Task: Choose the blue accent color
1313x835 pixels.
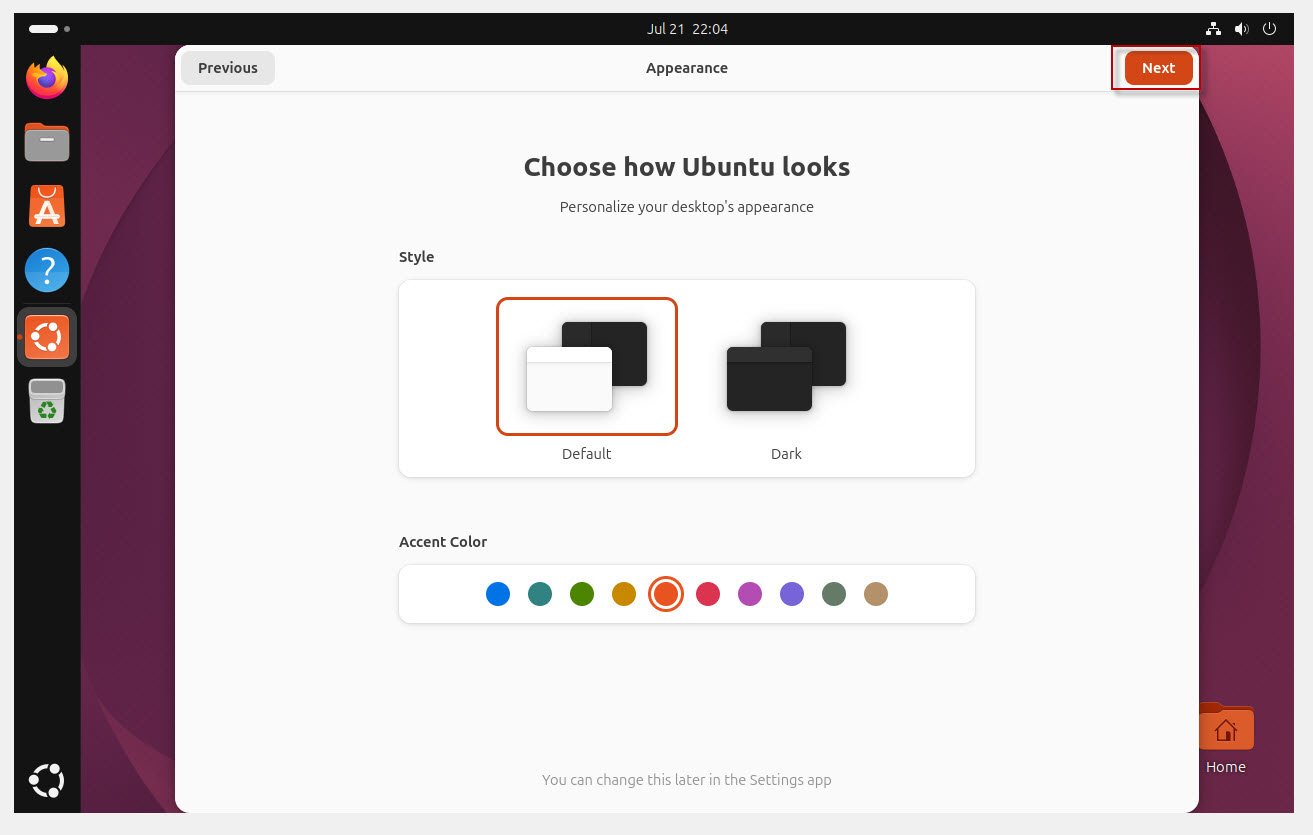Action: 498,594
